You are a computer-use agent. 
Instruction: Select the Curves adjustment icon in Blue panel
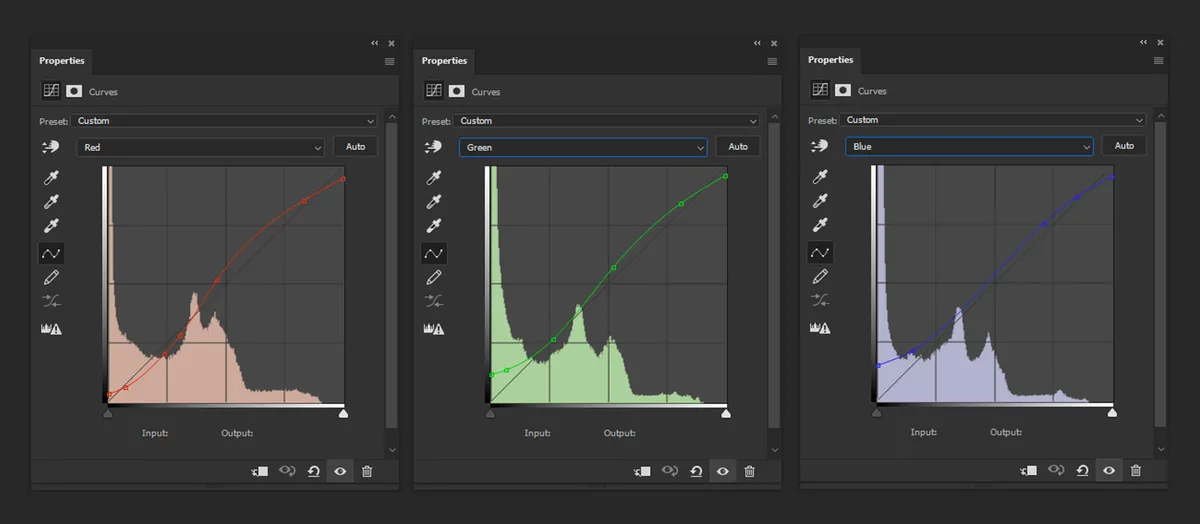pyautogui.click(x=819, y=90)
